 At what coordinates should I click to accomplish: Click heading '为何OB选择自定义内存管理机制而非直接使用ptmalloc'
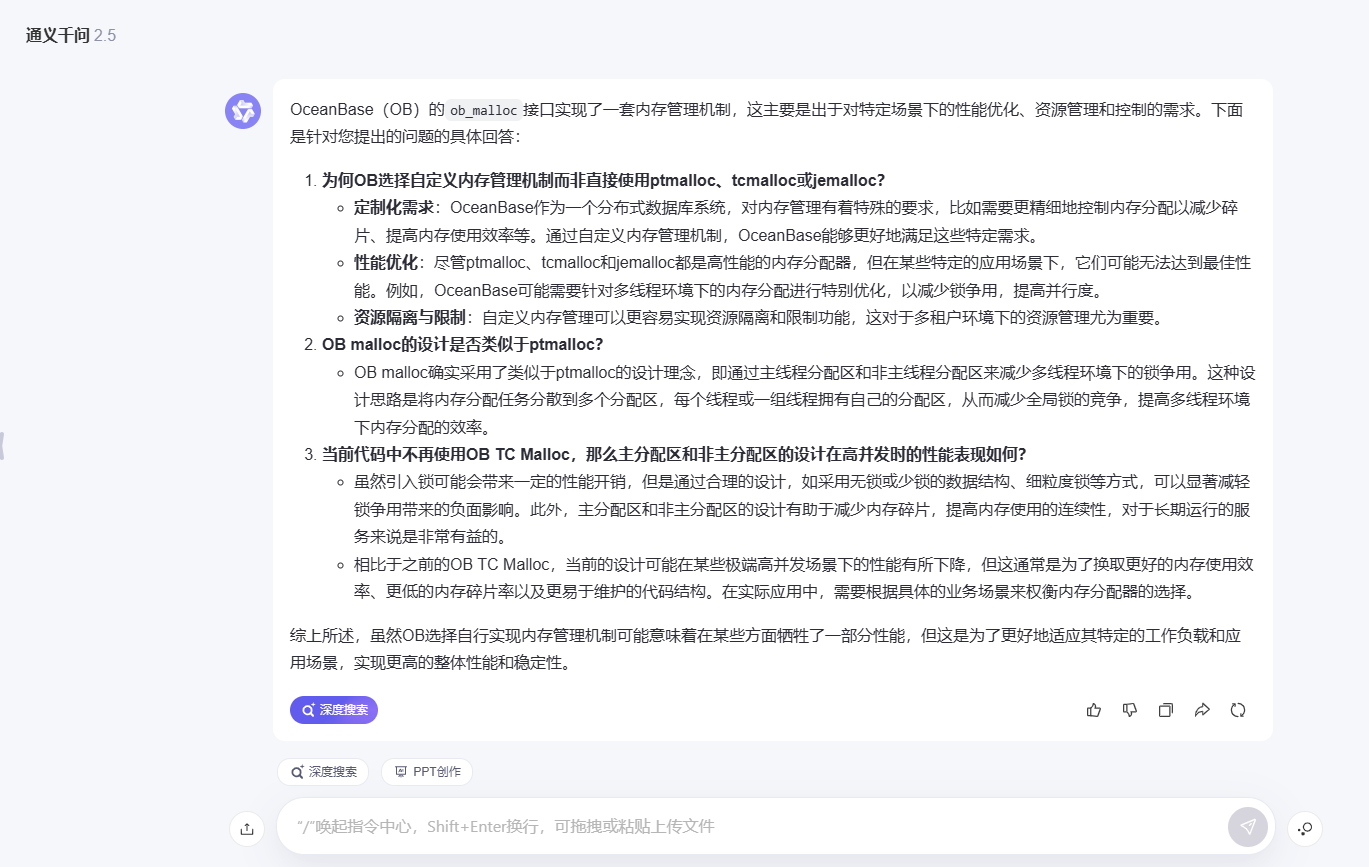coord(603,180)
